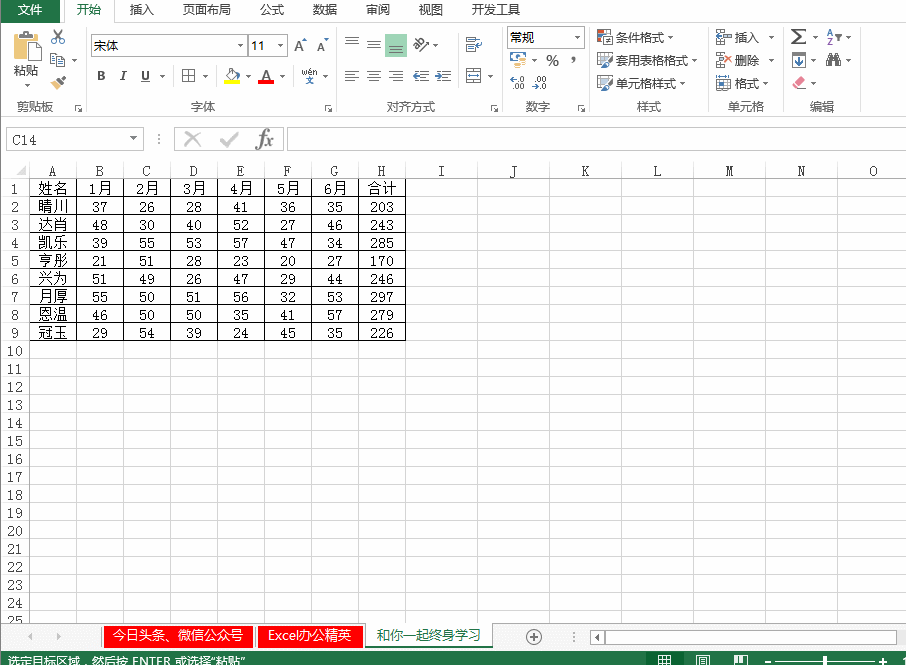This screenshot has width=906, height=665.
Task: Click AutoSum sigma icon
Action: coord(799,37)
